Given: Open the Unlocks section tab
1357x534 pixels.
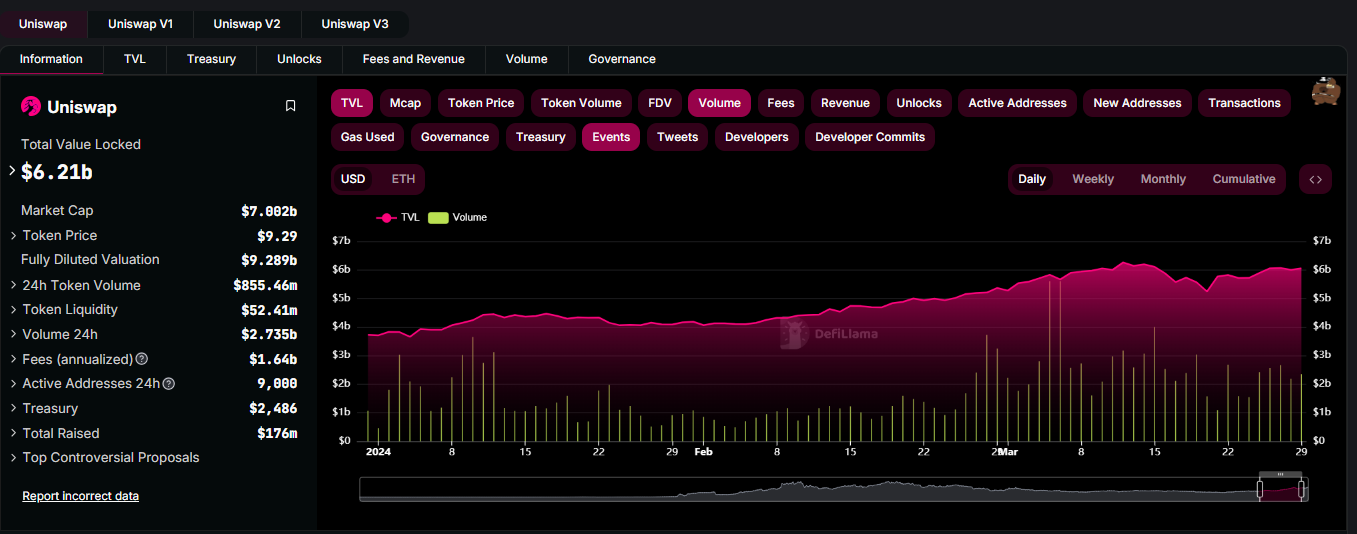Looking at the screenshot, I should pos(300,59).
